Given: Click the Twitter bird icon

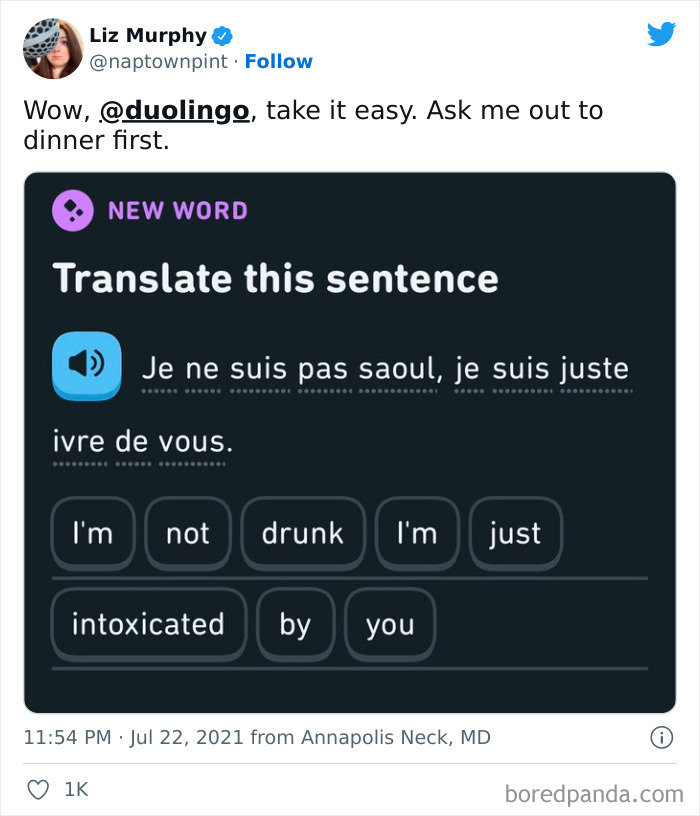Looking at the screenshot, I should point(662,33).
